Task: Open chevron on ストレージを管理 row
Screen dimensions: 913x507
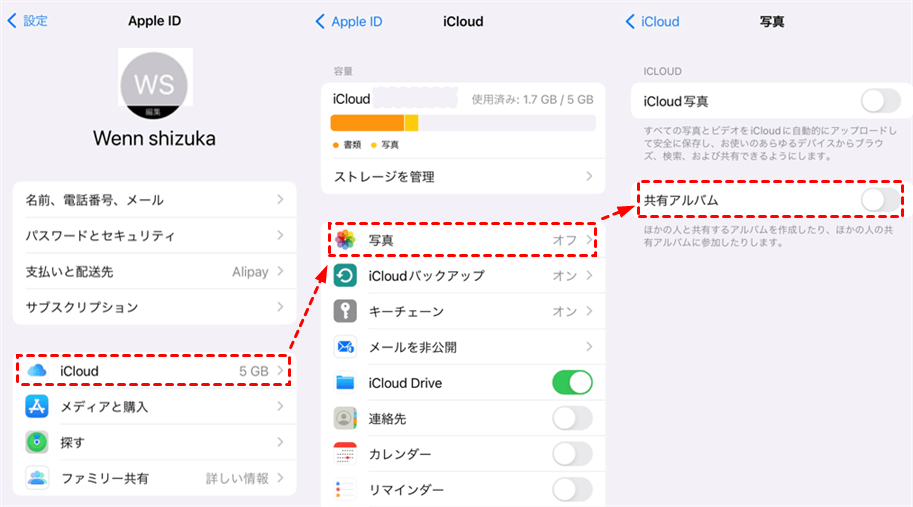Action: (589, 176)
